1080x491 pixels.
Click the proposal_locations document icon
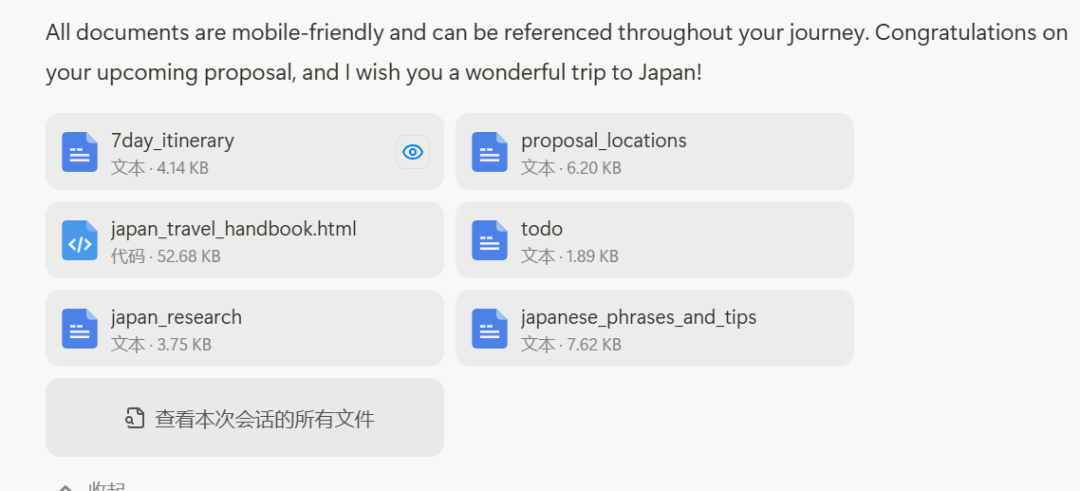(490, 152)
